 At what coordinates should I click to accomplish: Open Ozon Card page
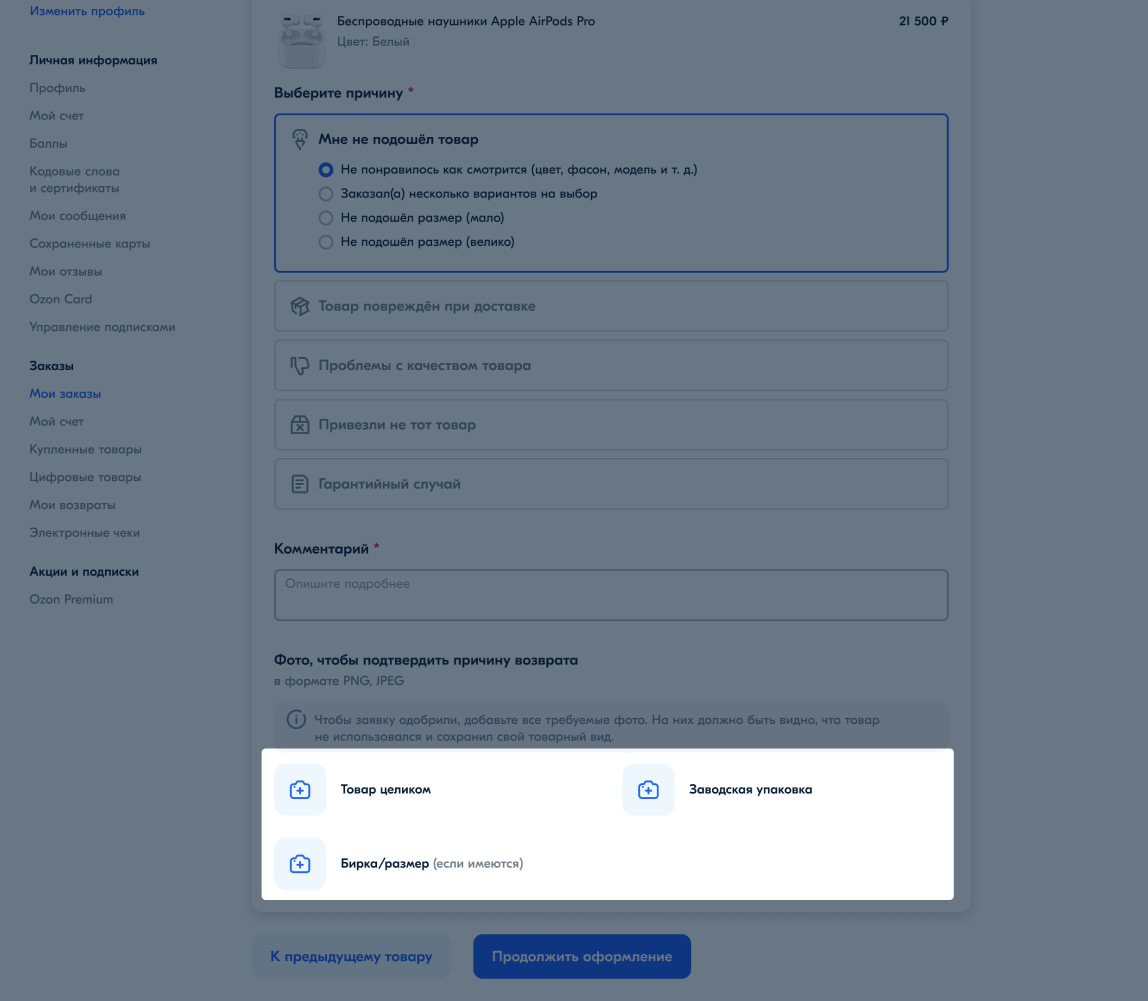click(61, 299)
